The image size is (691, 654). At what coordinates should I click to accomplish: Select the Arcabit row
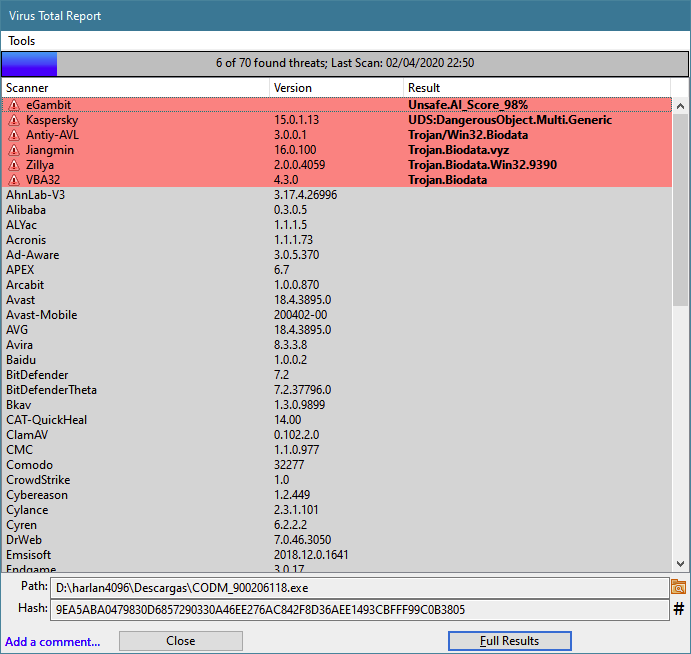tap(337, 285)
